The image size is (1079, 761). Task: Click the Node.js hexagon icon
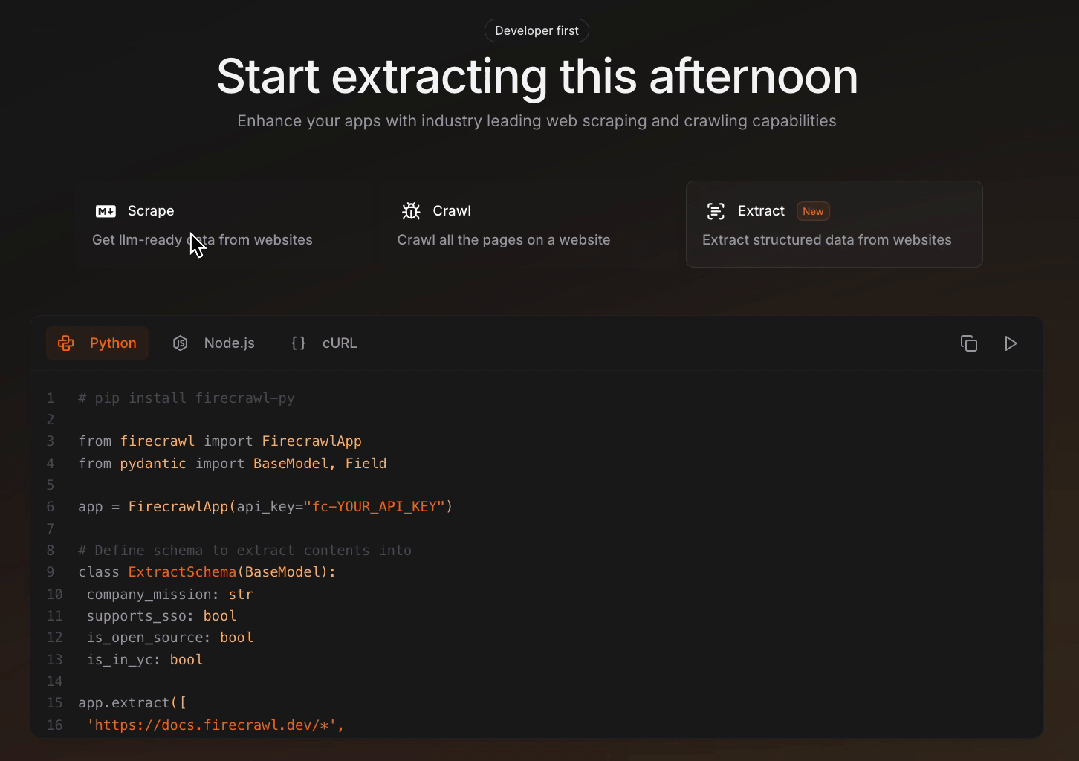pyautogui.click(x=180, y=343)
